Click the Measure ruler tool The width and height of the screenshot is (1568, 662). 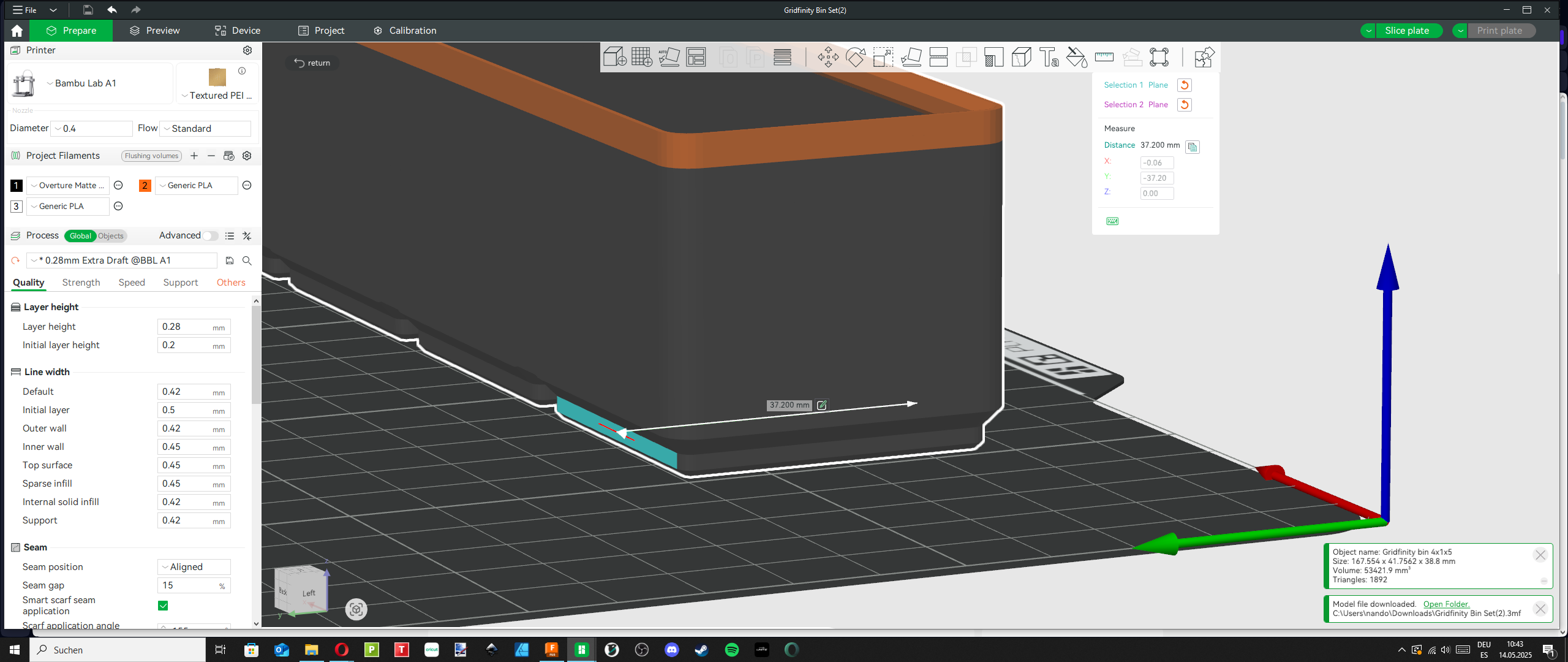pyautogui.click(x=1104, y=57)
